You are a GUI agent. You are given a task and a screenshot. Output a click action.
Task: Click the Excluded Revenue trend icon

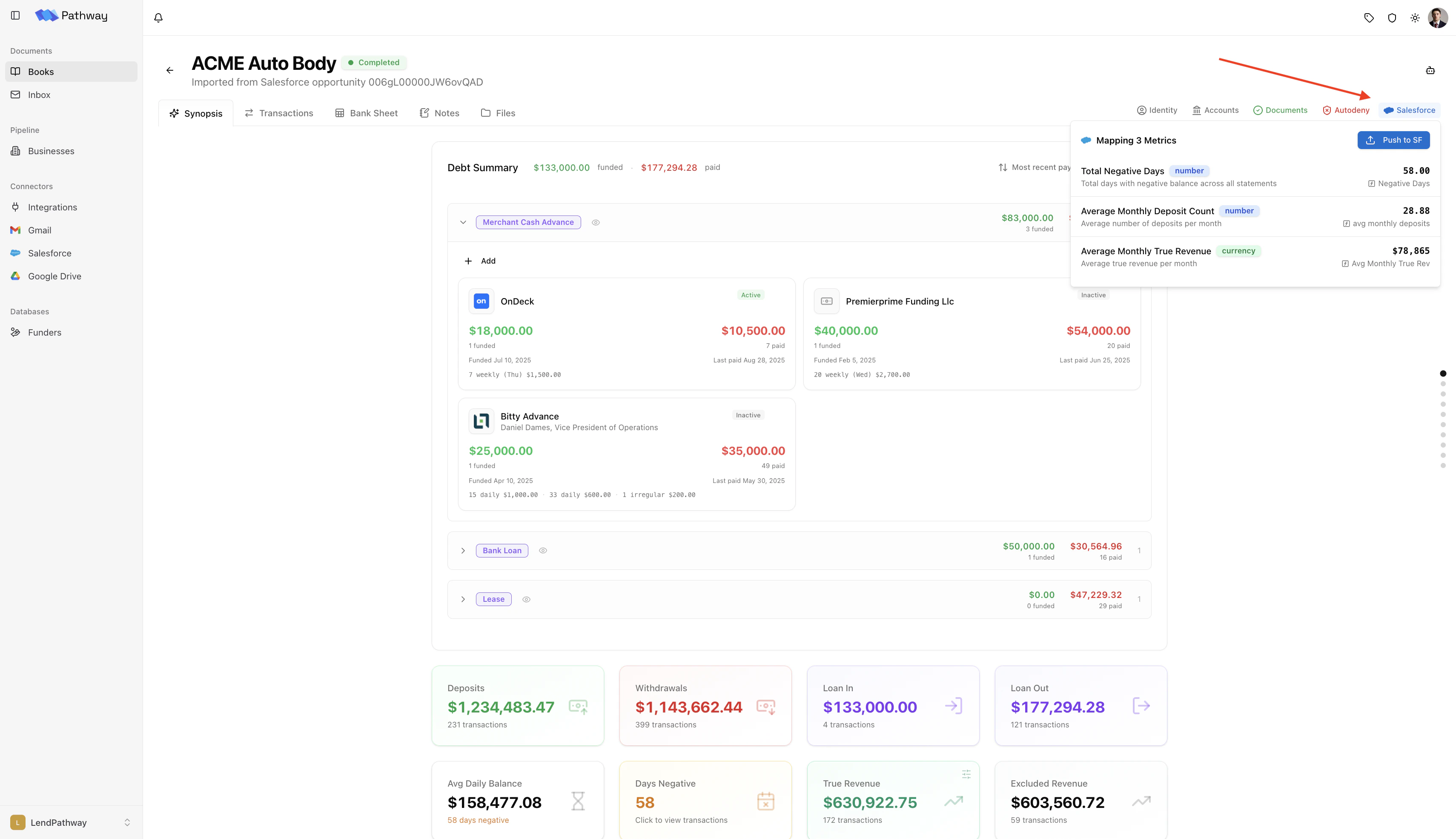point(1141,801)
